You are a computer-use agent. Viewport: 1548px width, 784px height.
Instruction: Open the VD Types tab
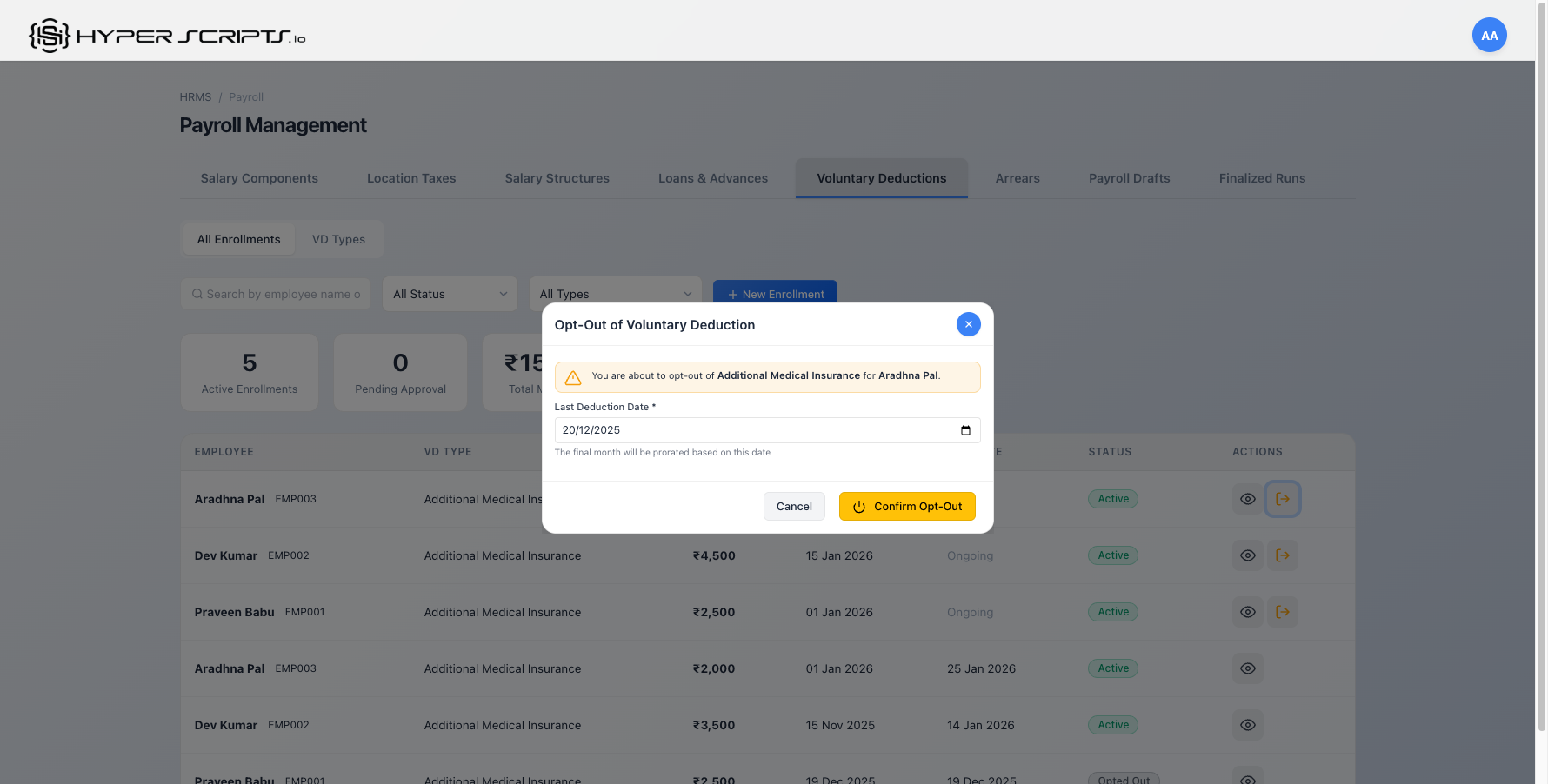pyautogui.click(x=338, y=239)
